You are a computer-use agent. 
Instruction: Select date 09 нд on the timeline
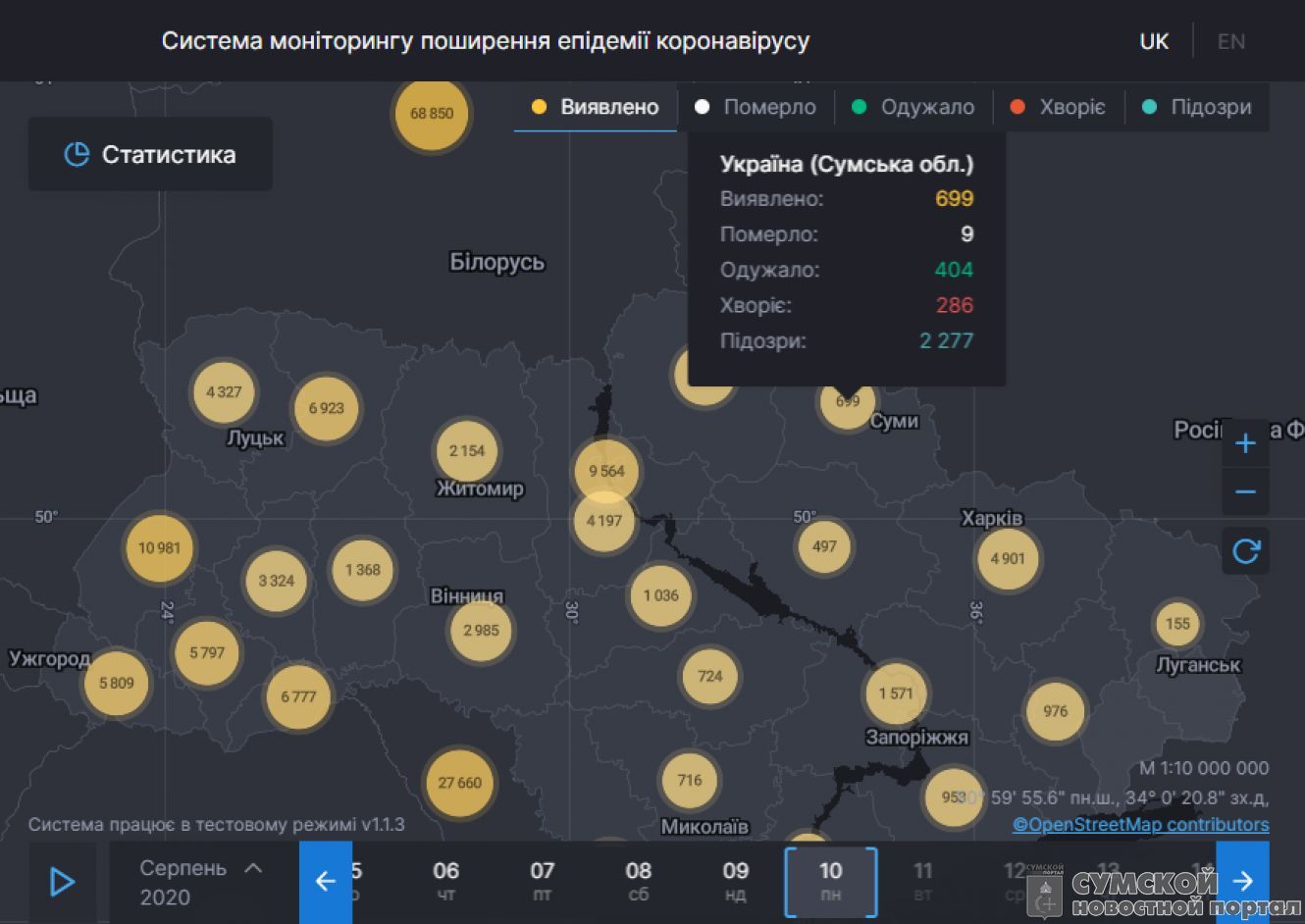point(735,881)
